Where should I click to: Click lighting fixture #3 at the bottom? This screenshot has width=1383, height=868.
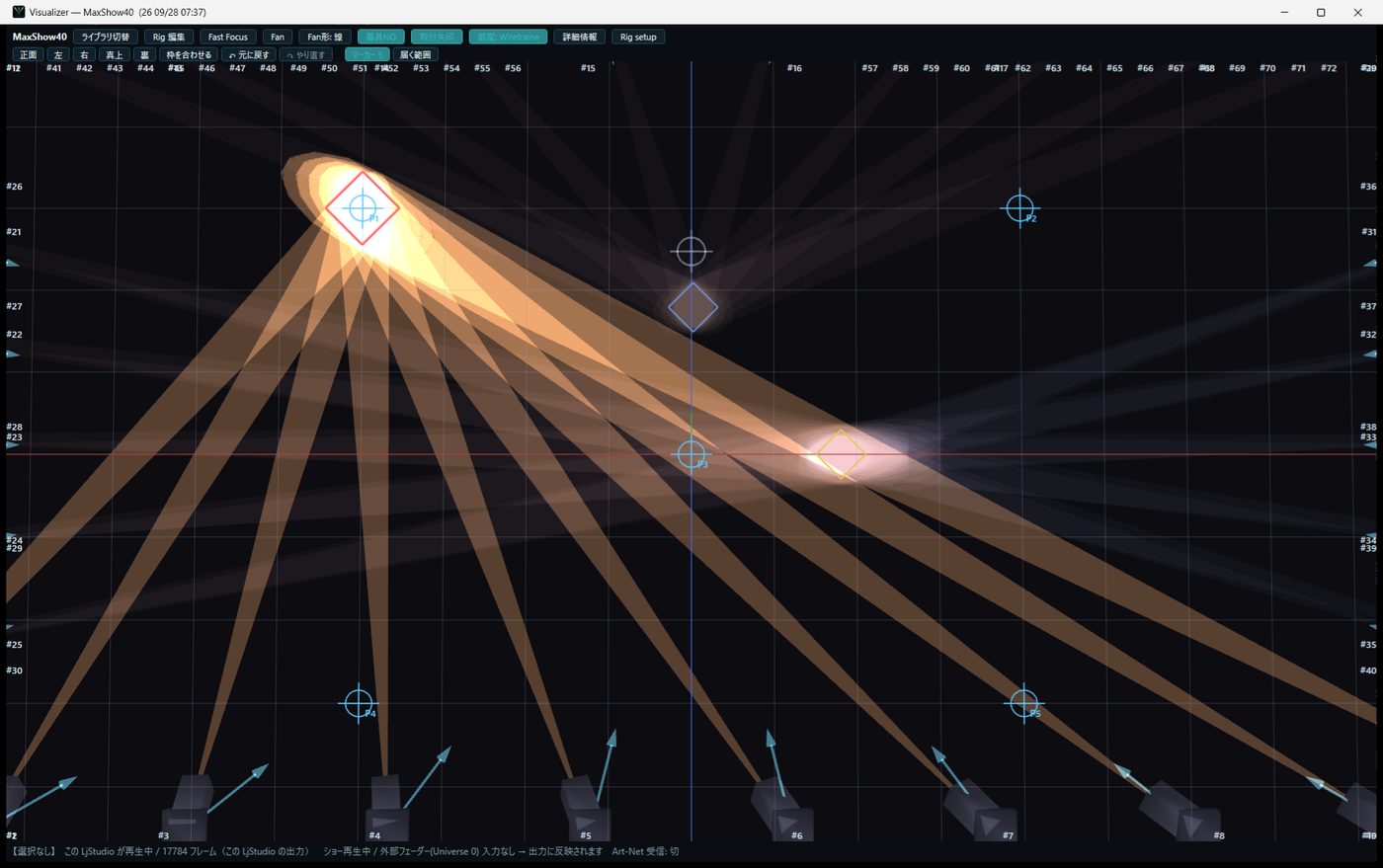point(187,808)
